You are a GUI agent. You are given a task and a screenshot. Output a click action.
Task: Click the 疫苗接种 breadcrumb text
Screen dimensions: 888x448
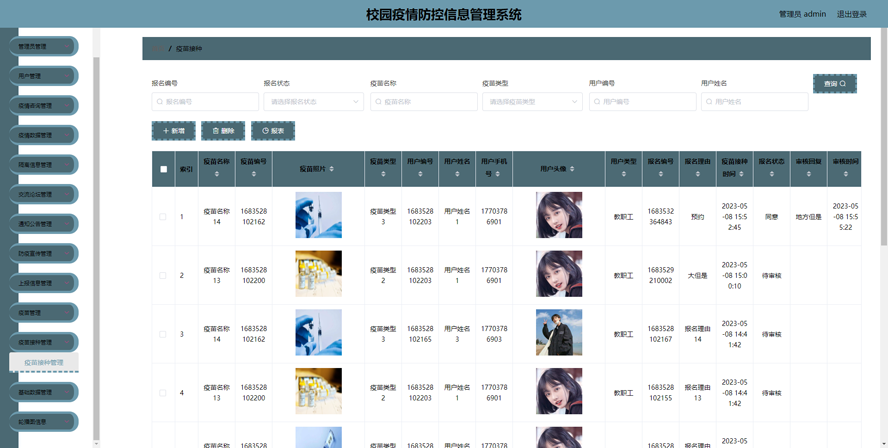click(x=189, y=49)
